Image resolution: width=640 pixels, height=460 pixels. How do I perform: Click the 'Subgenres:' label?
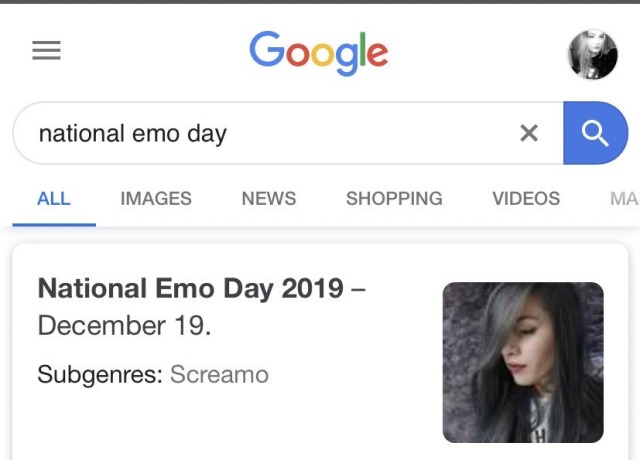click(100, 375)
